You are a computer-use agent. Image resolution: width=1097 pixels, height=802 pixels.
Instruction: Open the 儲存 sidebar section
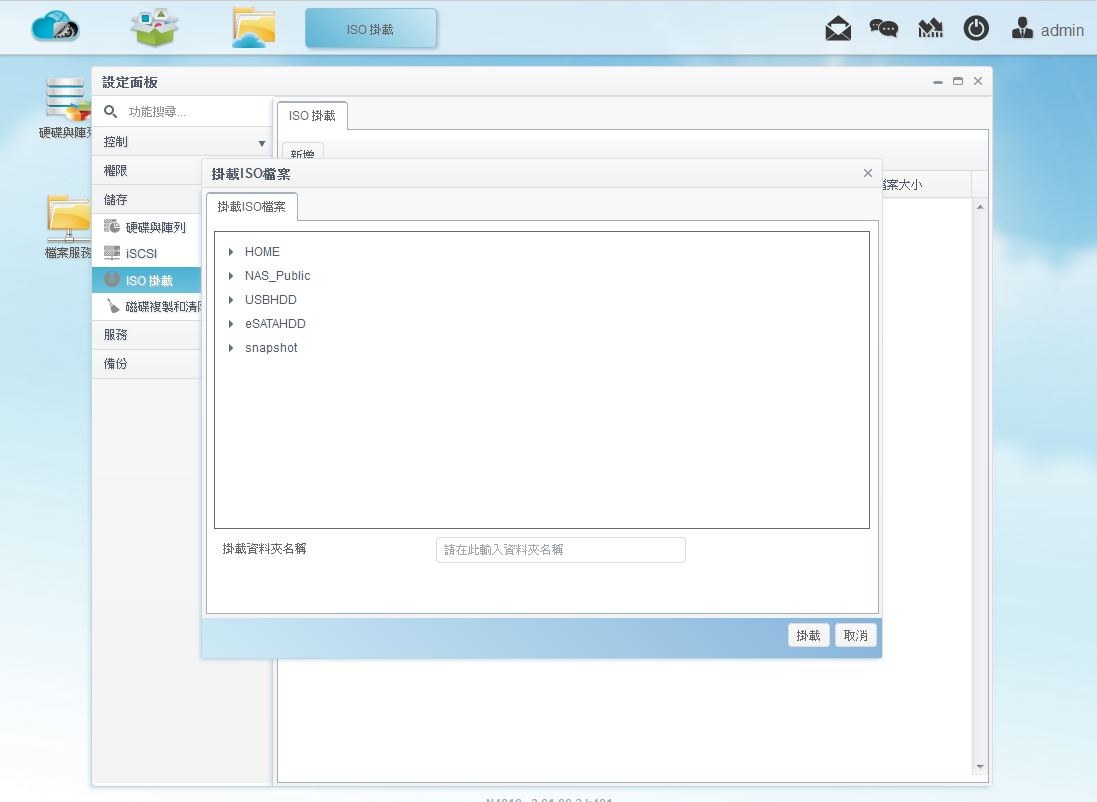click(x=147, y=199)
